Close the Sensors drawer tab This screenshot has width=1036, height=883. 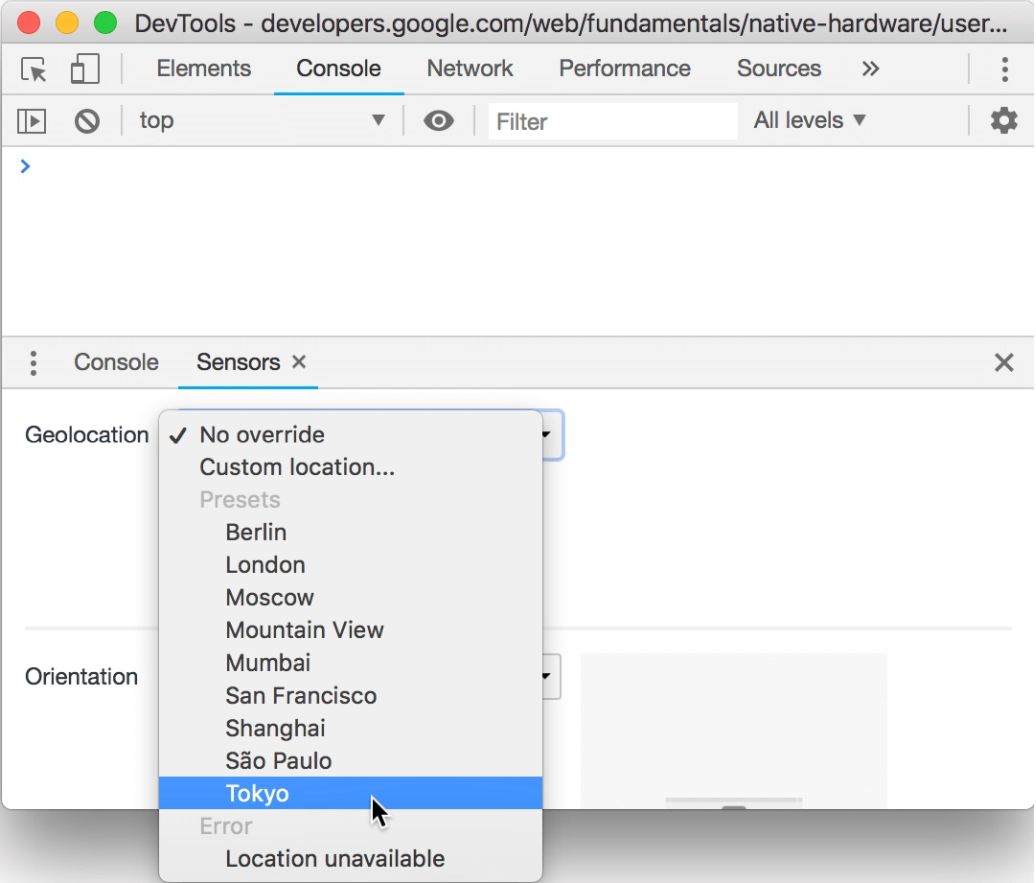click(298, 362)
